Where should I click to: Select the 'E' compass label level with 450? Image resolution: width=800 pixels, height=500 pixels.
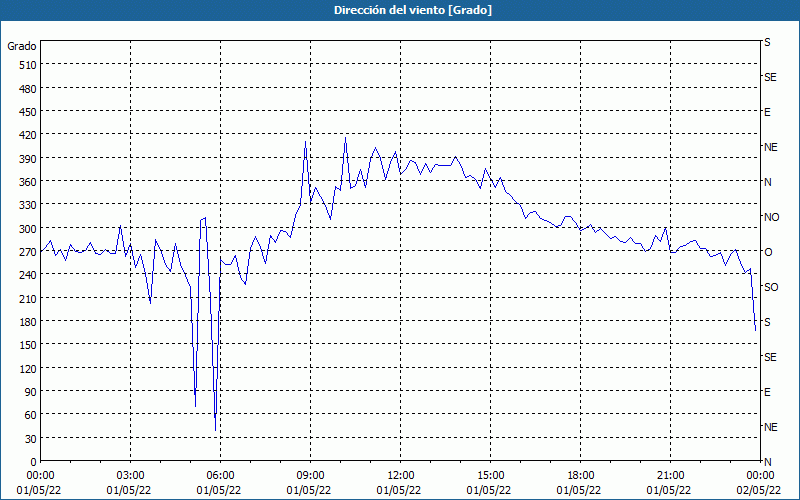[x=767, y=112]
